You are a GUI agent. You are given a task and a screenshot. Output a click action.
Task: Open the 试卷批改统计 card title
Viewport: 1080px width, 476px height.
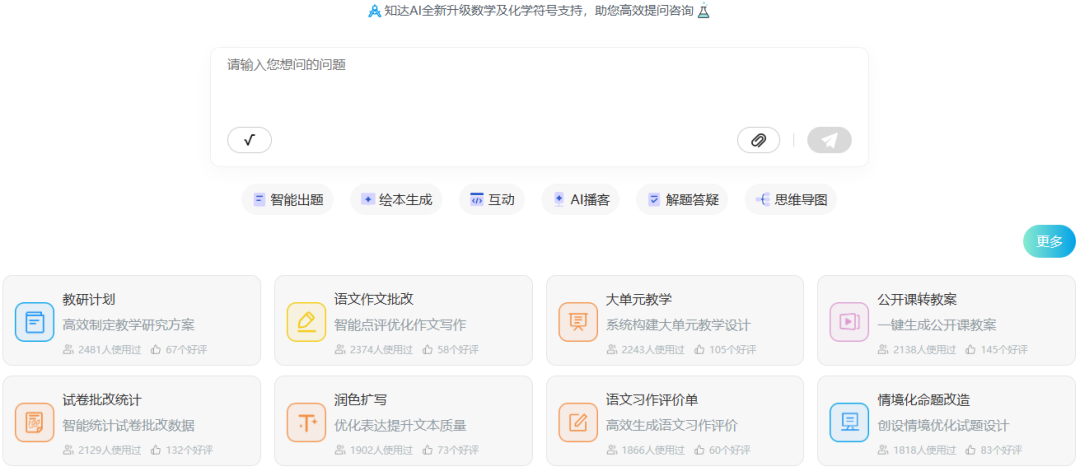coord(102,400)
